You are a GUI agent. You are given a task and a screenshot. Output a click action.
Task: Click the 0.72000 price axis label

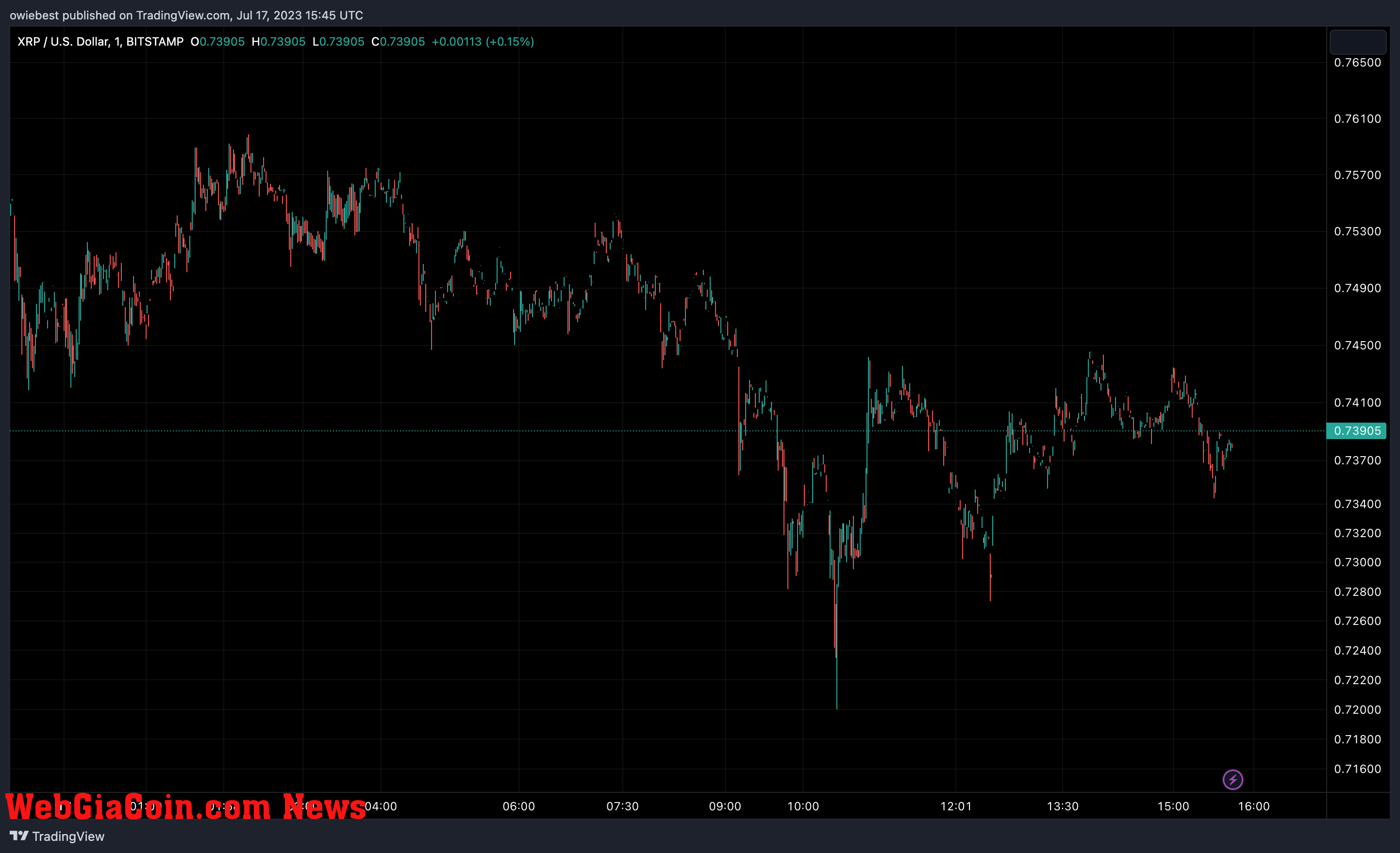(1357, 709)
